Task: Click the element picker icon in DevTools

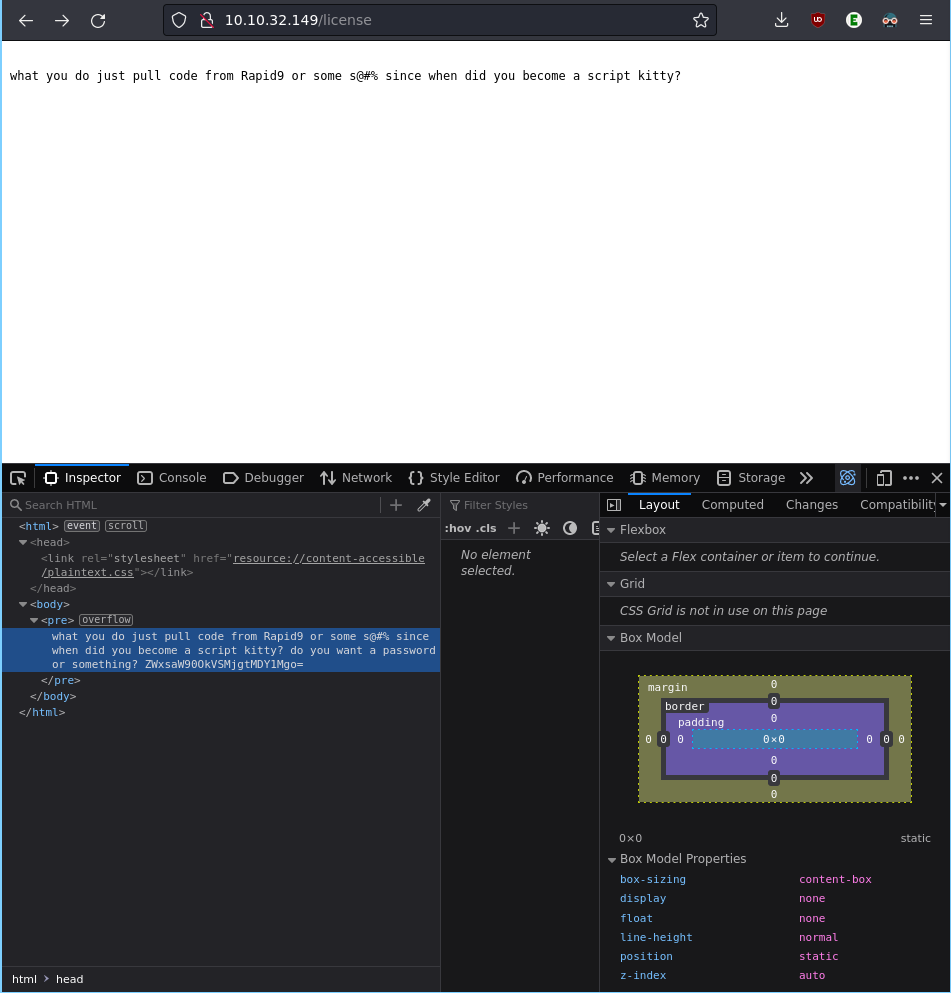Action: [x=18, y=478]
